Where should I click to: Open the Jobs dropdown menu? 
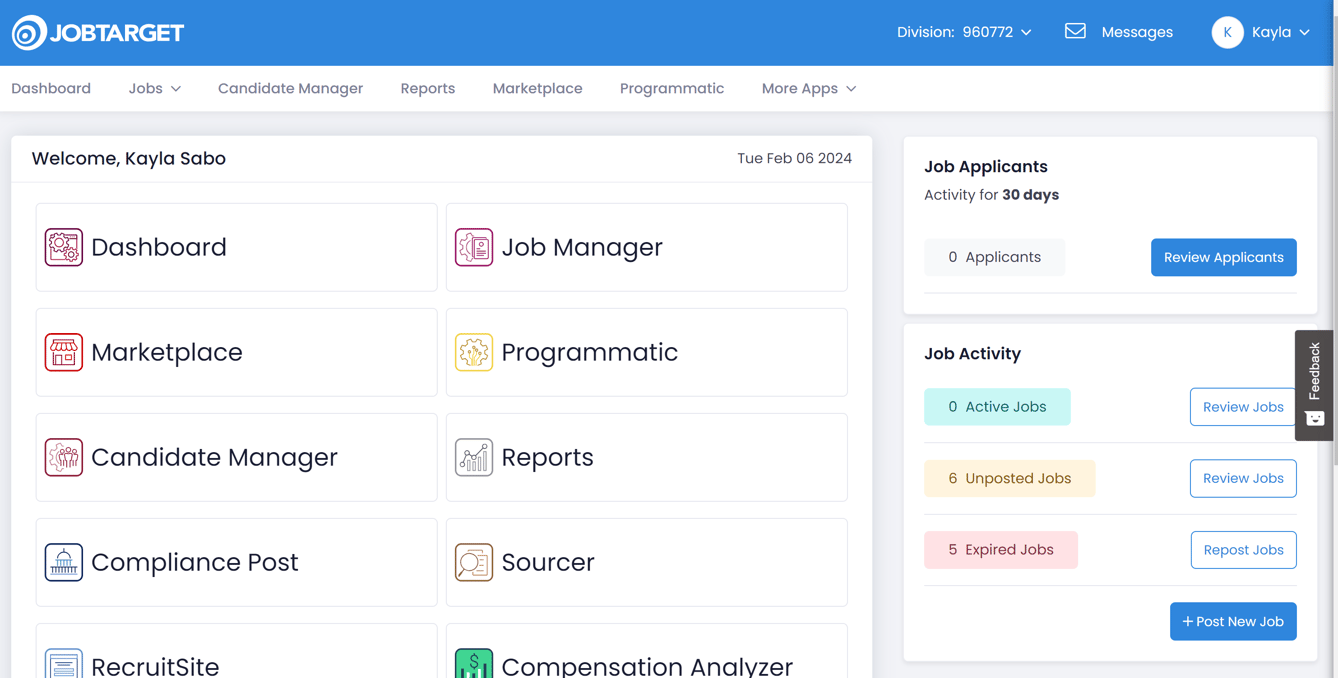pyautogui.click(x=154, y=88)
